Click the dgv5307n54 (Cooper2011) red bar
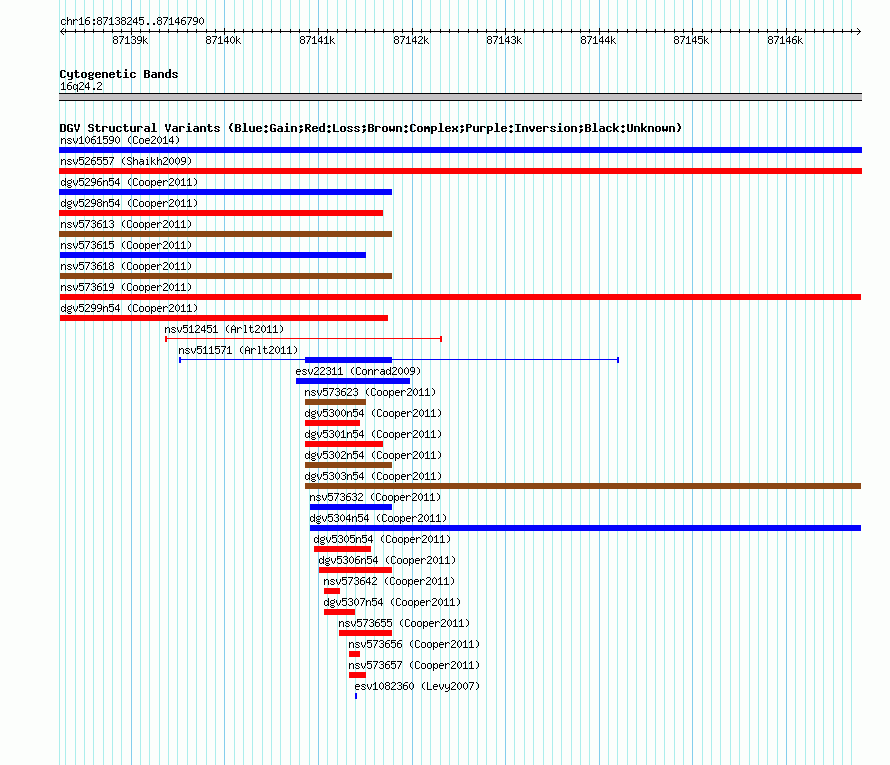 pyautogui.click(x=339, y=612)
